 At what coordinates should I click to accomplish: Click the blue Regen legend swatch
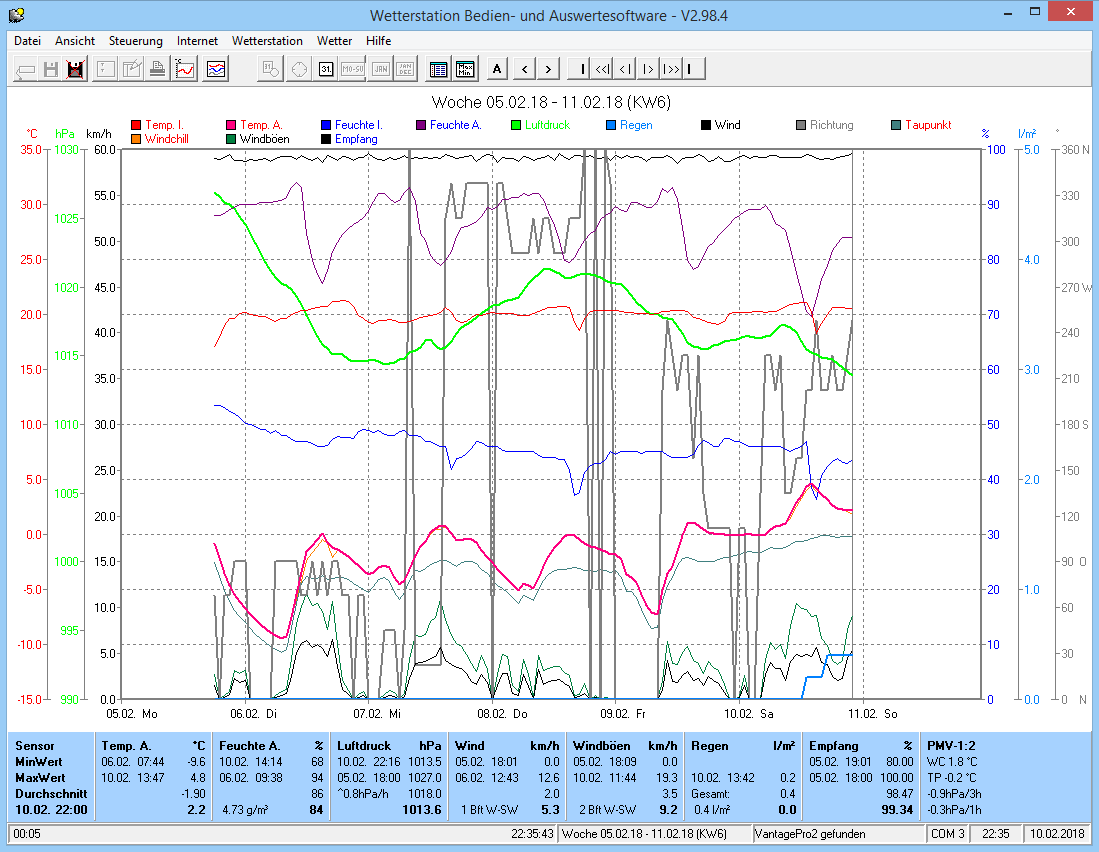[x=611, y=125]
